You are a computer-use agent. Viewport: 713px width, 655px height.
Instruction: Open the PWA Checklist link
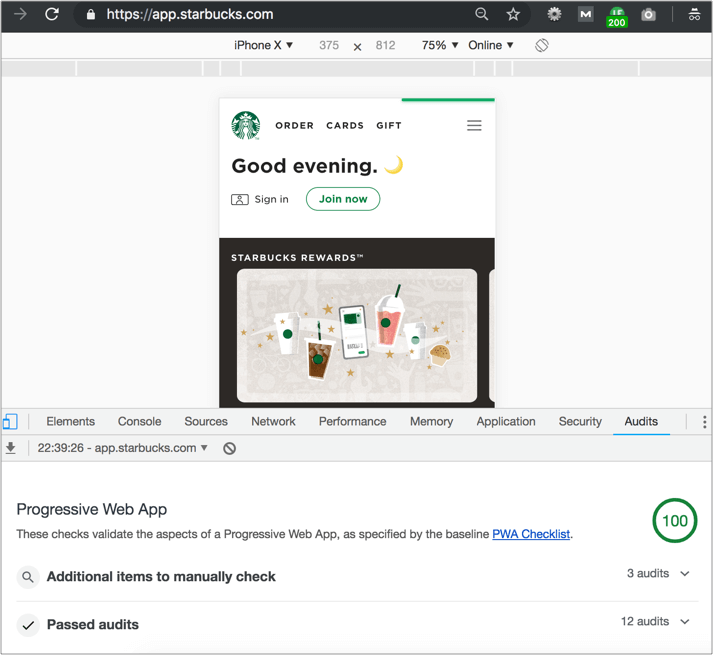tap(531, 534)
